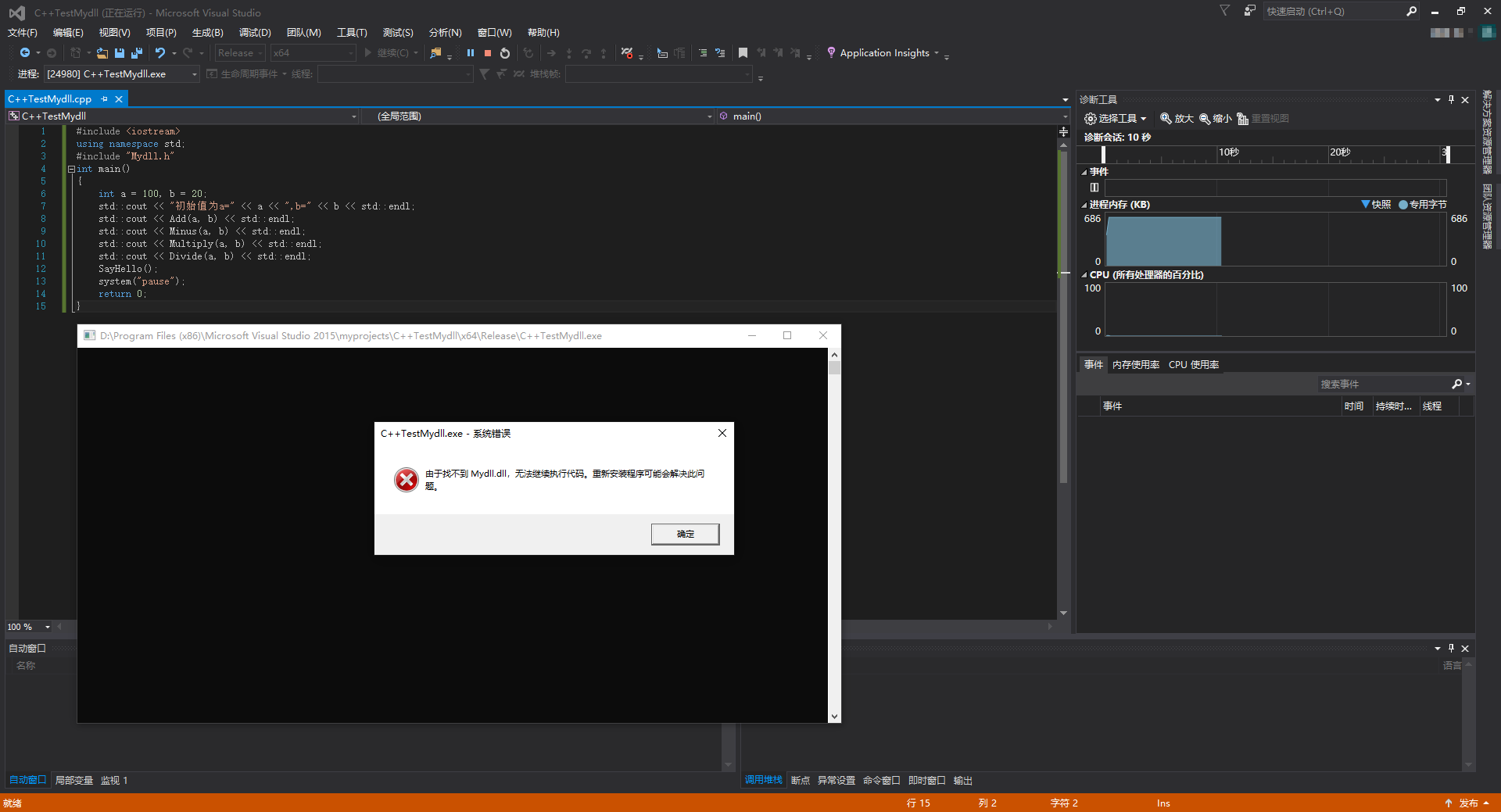Image resolution: width=1501 pixels, height=812 pixels.
Task: Pin the 诊断工具 panel
Action: click(1451, 100)
